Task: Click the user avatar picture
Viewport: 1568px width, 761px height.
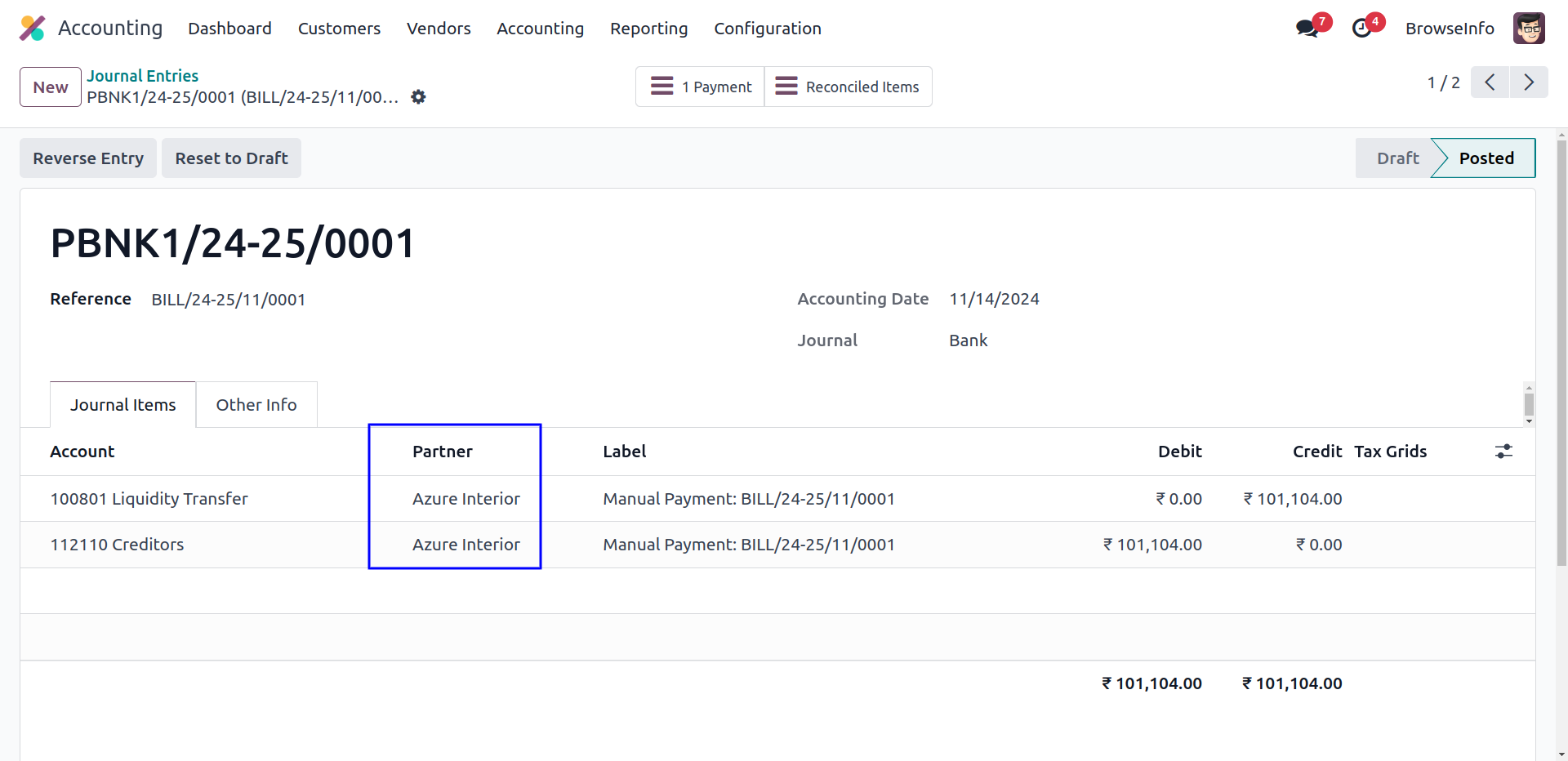Action: coord(1528,29)
